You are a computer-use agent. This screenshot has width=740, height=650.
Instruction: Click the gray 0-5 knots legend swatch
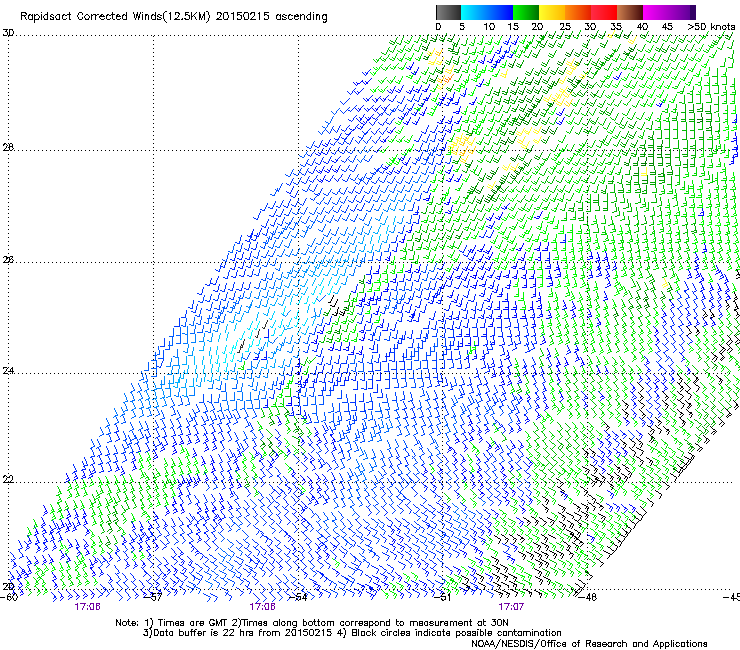point(448,12)
